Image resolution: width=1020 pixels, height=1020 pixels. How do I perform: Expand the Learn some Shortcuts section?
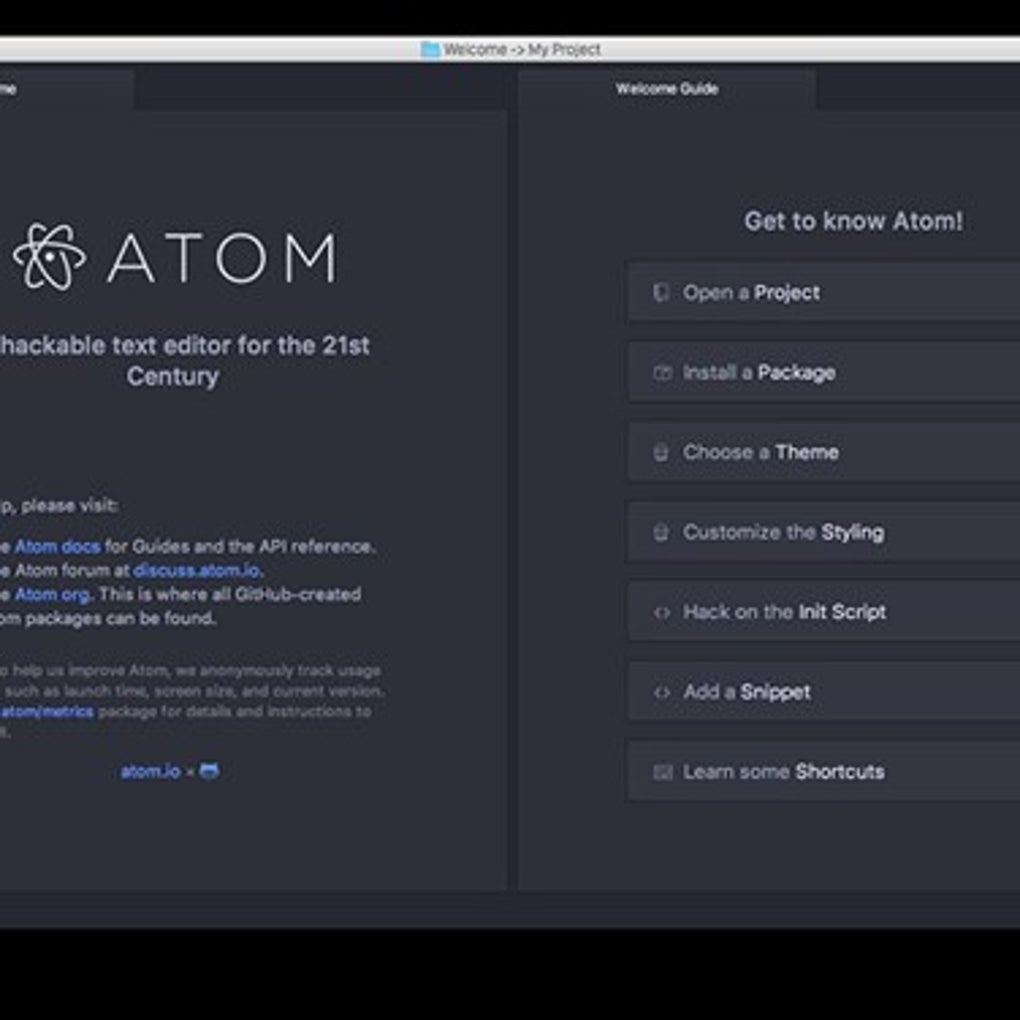(x=824, y=772)
